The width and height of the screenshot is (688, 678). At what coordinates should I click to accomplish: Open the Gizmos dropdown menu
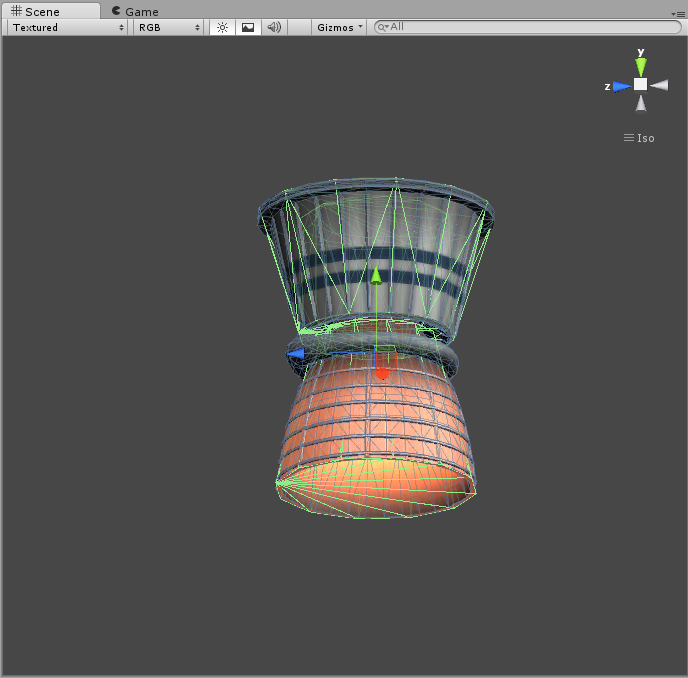tap(339, 27)
